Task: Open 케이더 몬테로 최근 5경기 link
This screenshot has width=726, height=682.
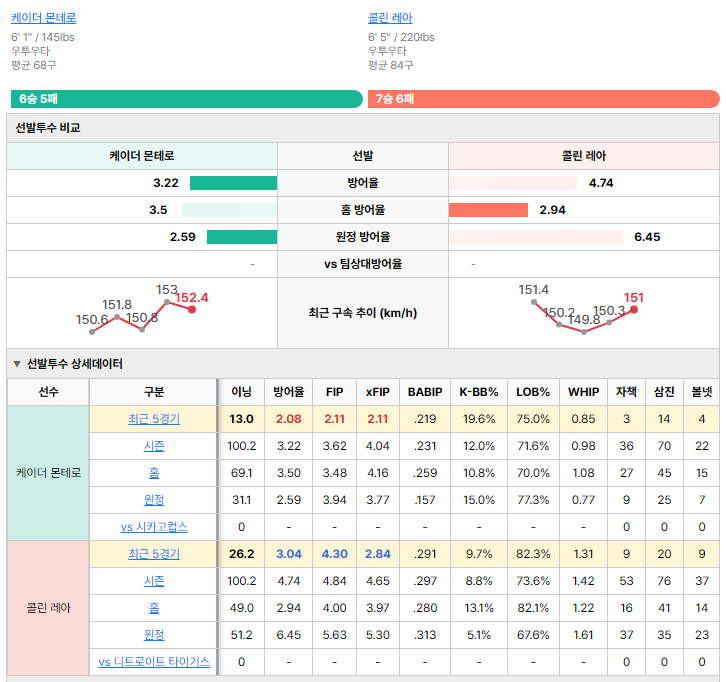Action: (154, 419)
